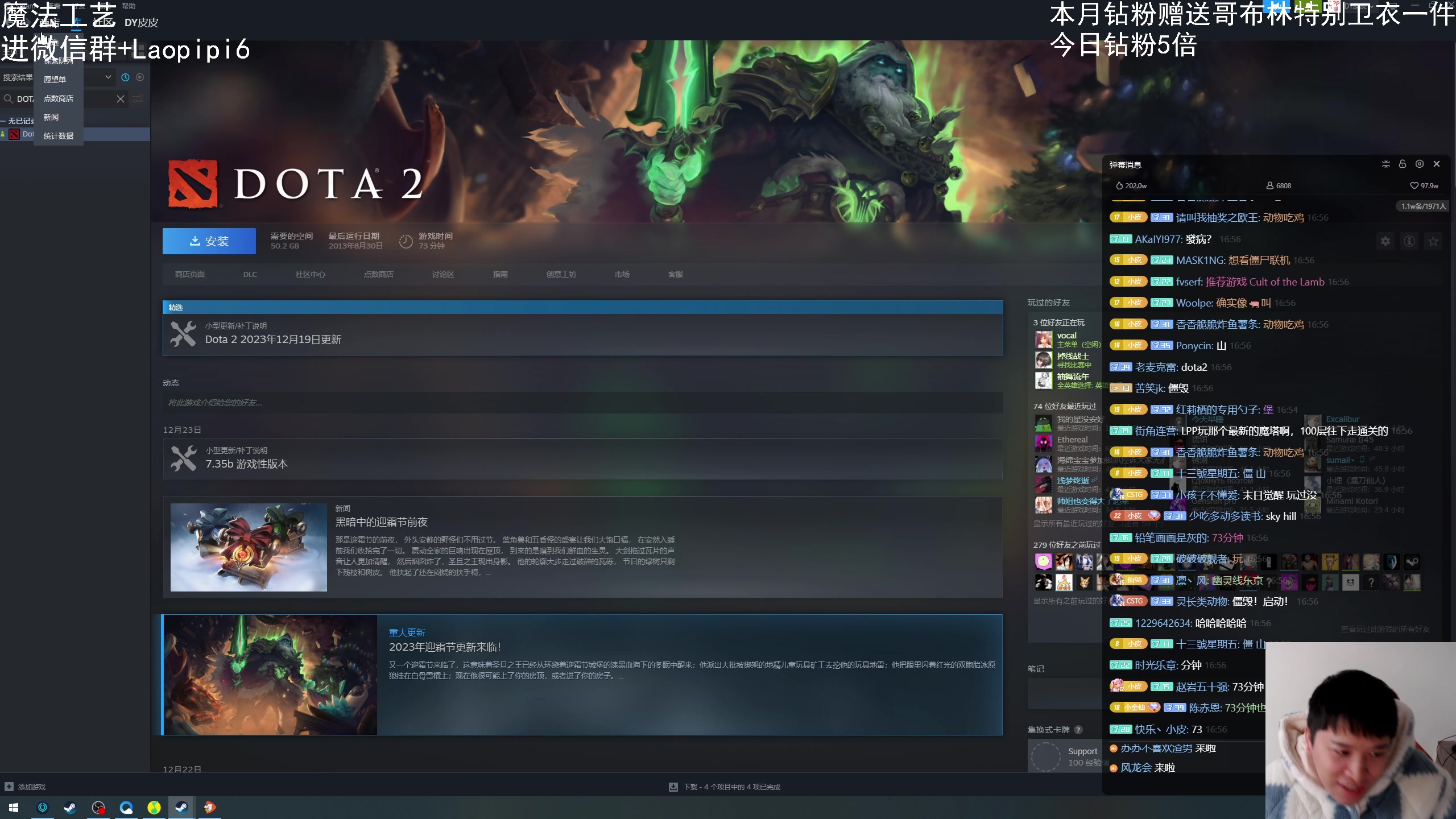This screenshot has height=819, width=1456.
Task: Click the blue 安装 install button
Action: tap(209, 241)
